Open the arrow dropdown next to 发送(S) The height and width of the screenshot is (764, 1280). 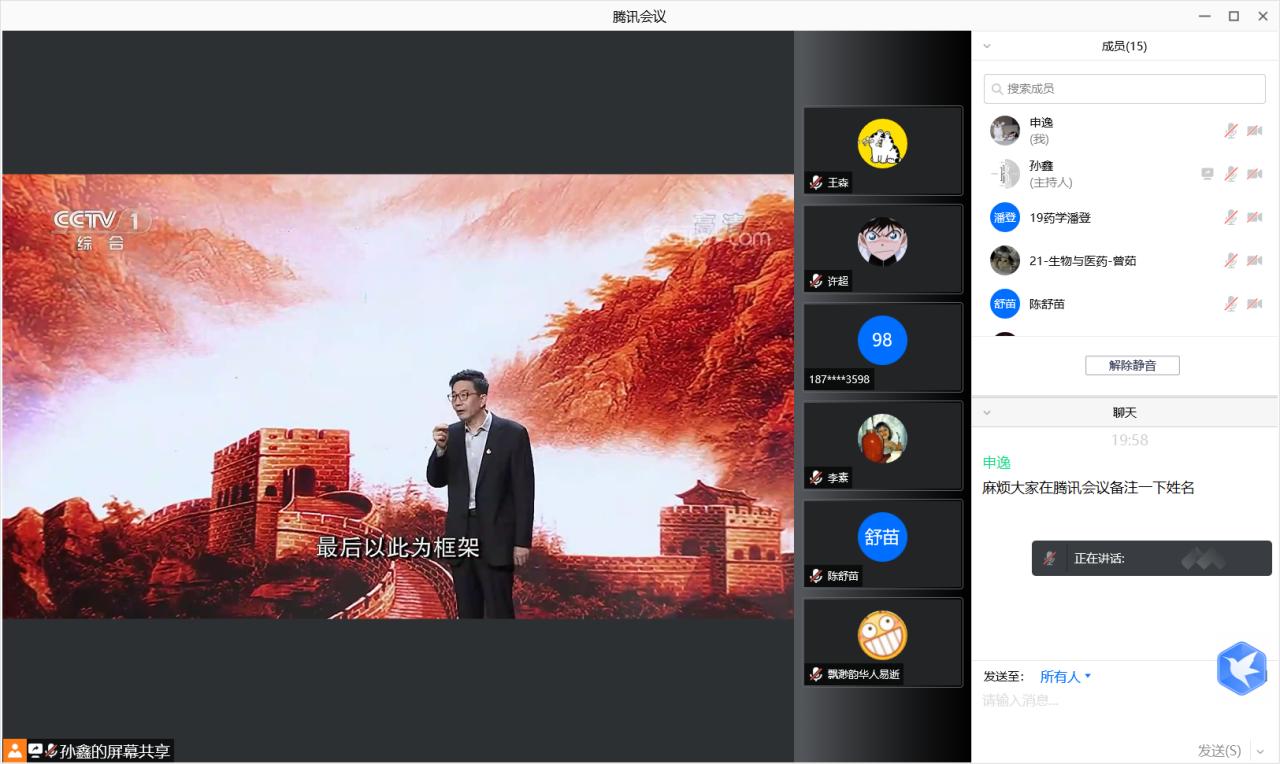(1260, 751)
